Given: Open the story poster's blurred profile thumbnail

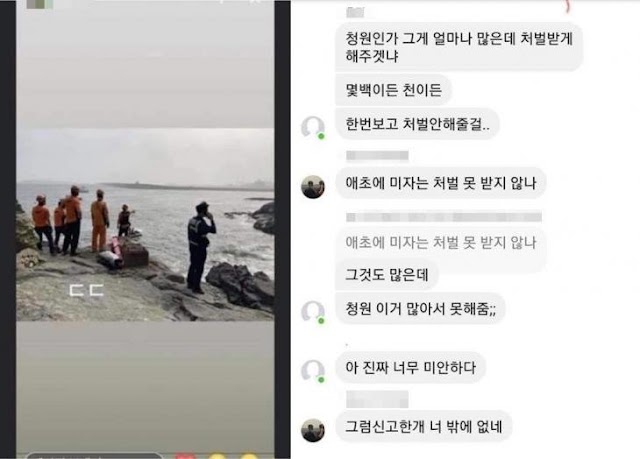Looking at the screenshot, I should (x=40, y=4).
